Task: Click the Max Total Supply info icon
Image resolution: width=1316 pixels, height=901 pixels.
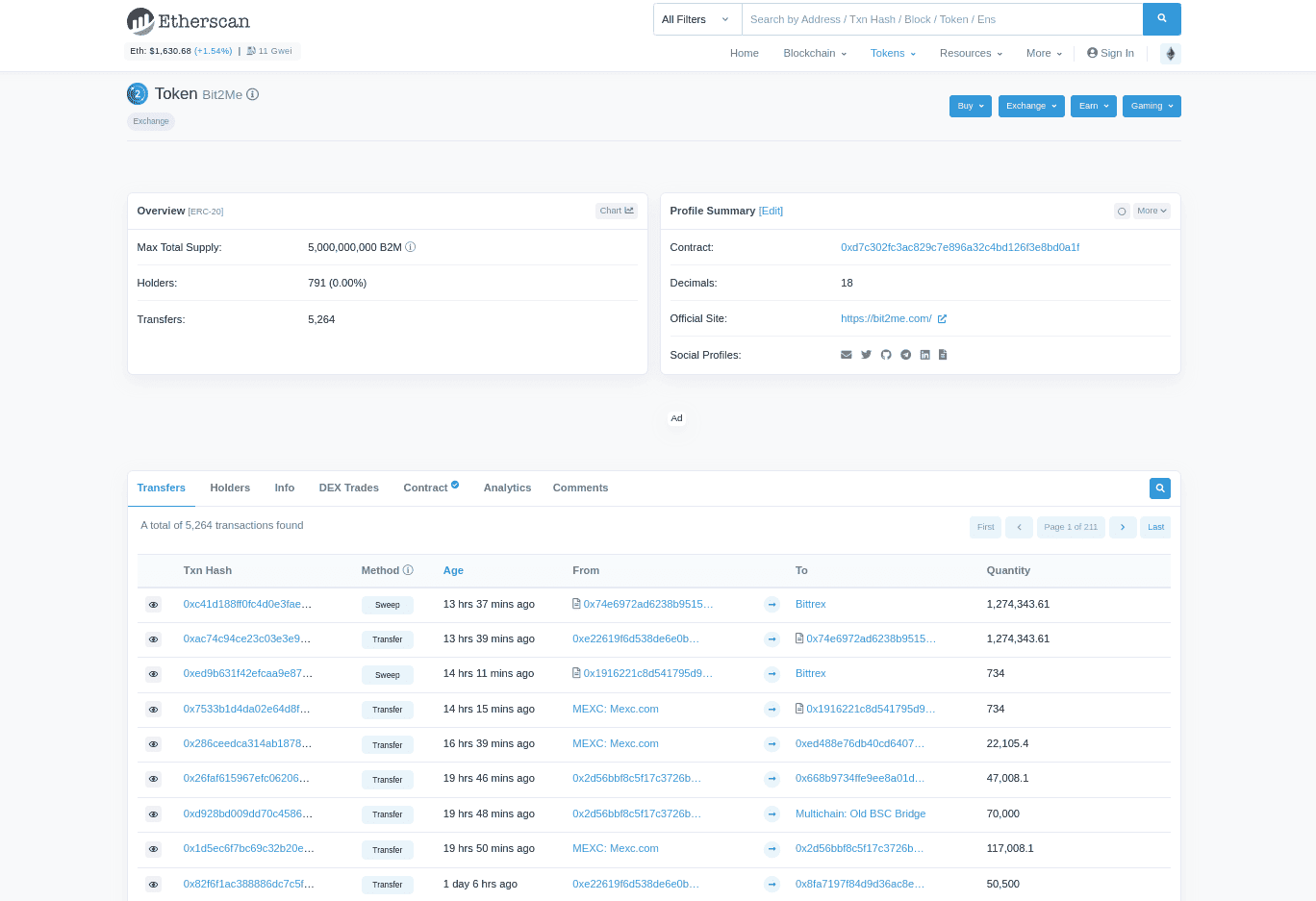Action: tap(410, 247)
